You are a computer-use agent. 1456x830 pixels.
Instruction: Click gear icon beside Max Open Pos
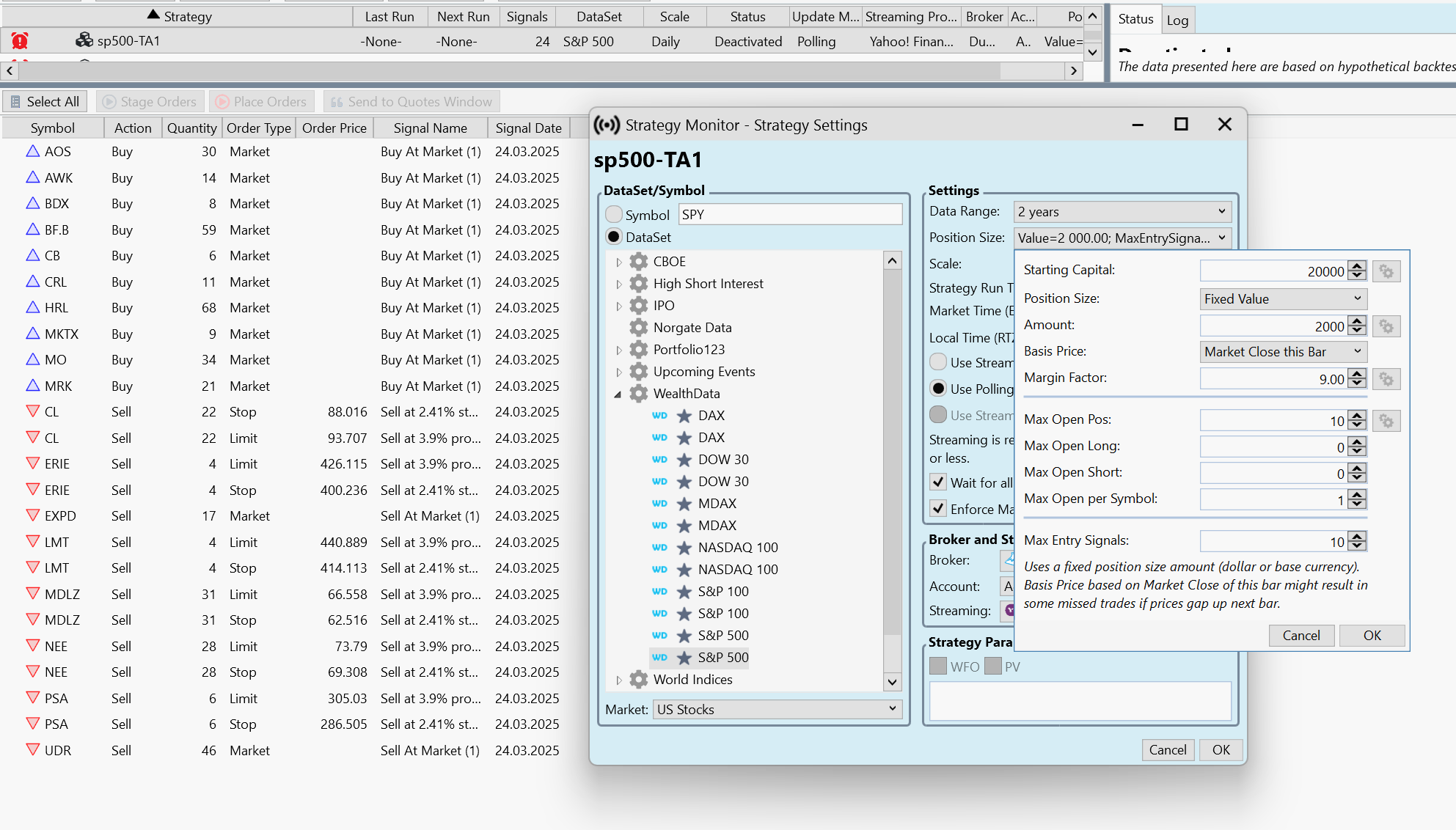tap(1386, 421)
